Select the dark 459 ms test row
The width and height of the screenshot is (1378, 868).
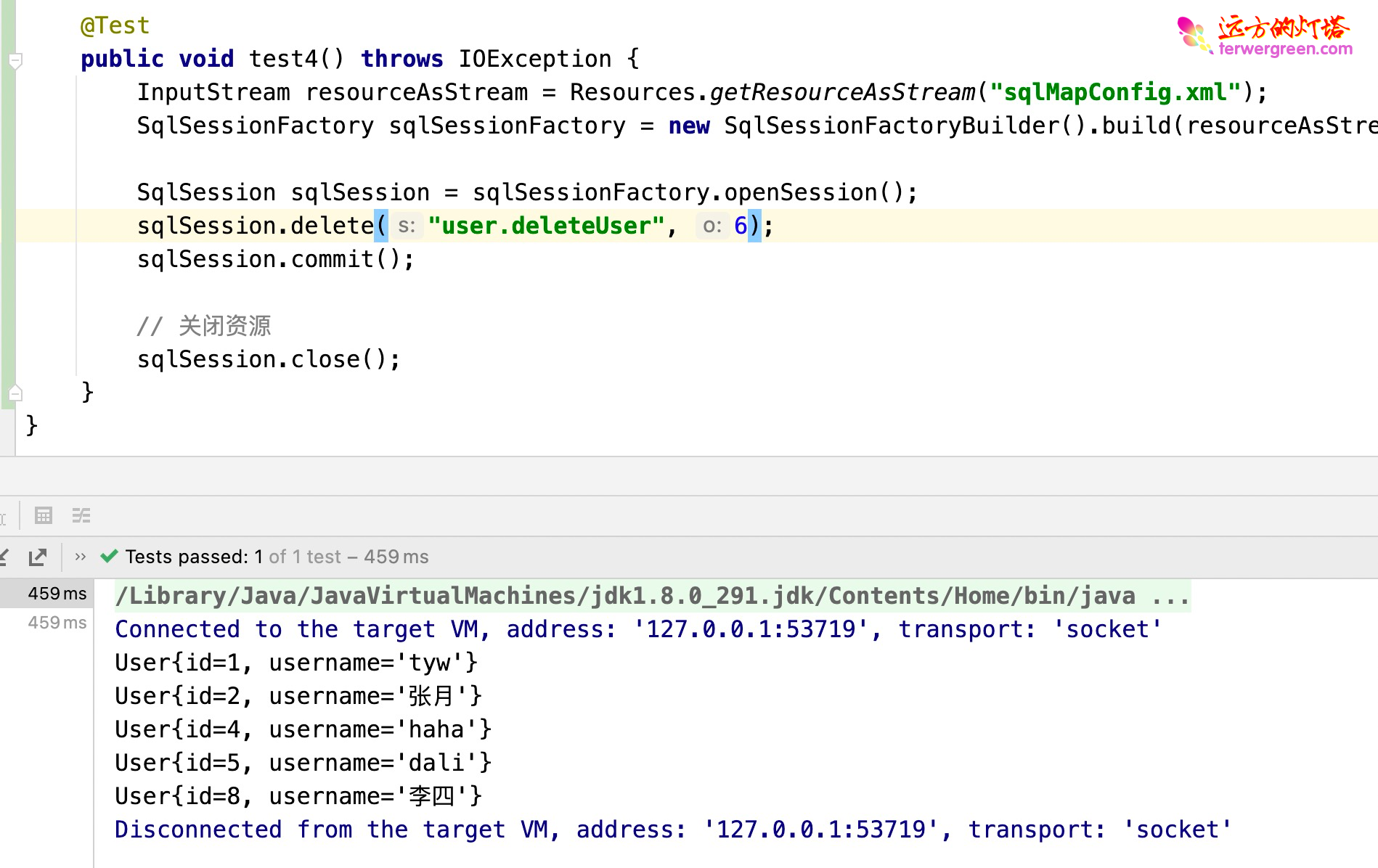(x=46, y=593)
